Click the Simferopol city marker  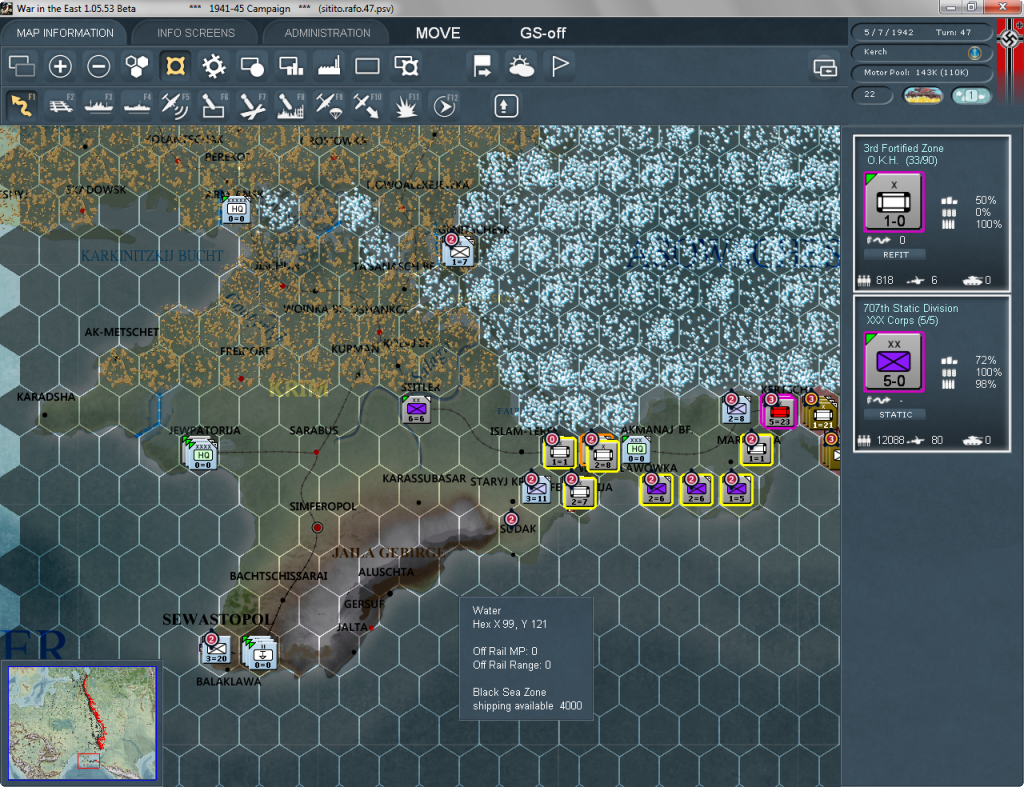point(317,527)
